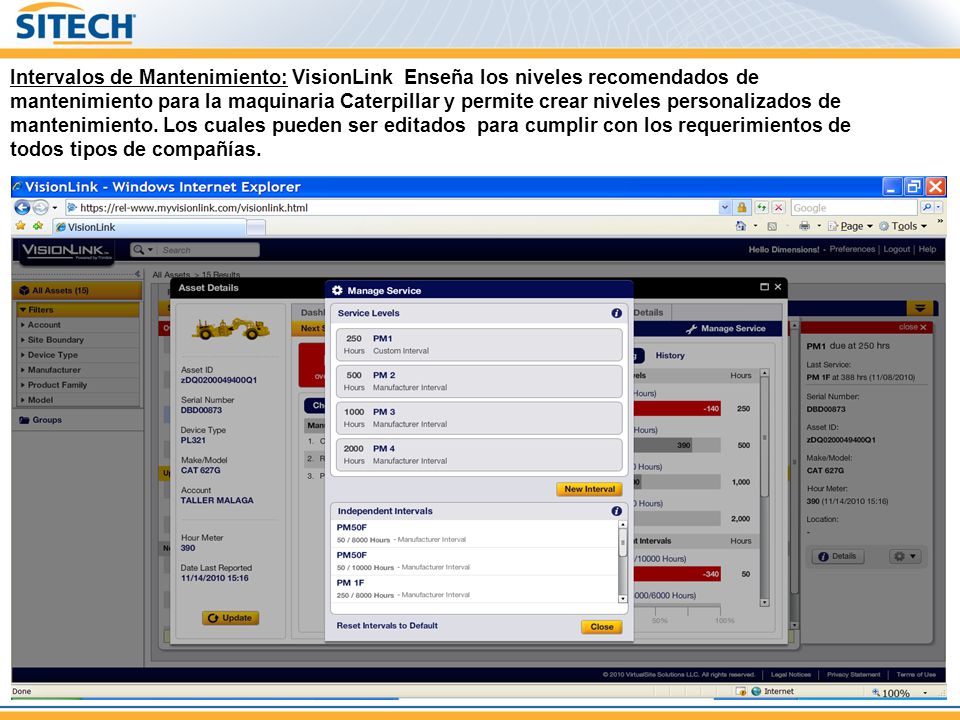Click the Details button in alert panel
The width and height of the screenshot is (960, 720).
[838, 557]
